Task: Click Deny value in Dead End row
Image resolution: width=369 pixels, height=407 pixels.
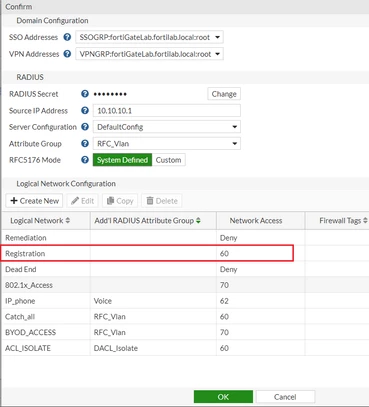Action: coord(228,269)
